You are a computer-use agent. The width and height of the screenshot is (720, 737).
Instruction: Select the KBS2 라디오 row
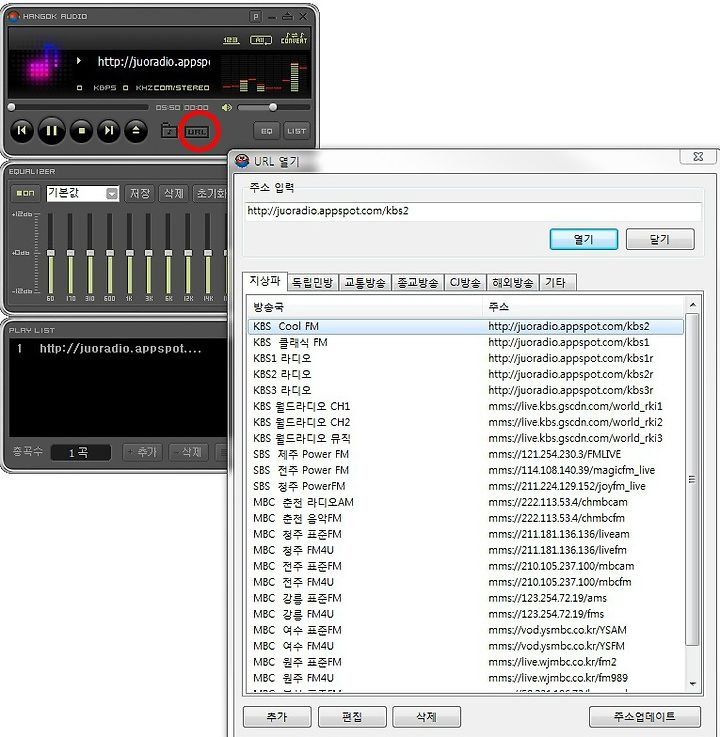(466, 374)
